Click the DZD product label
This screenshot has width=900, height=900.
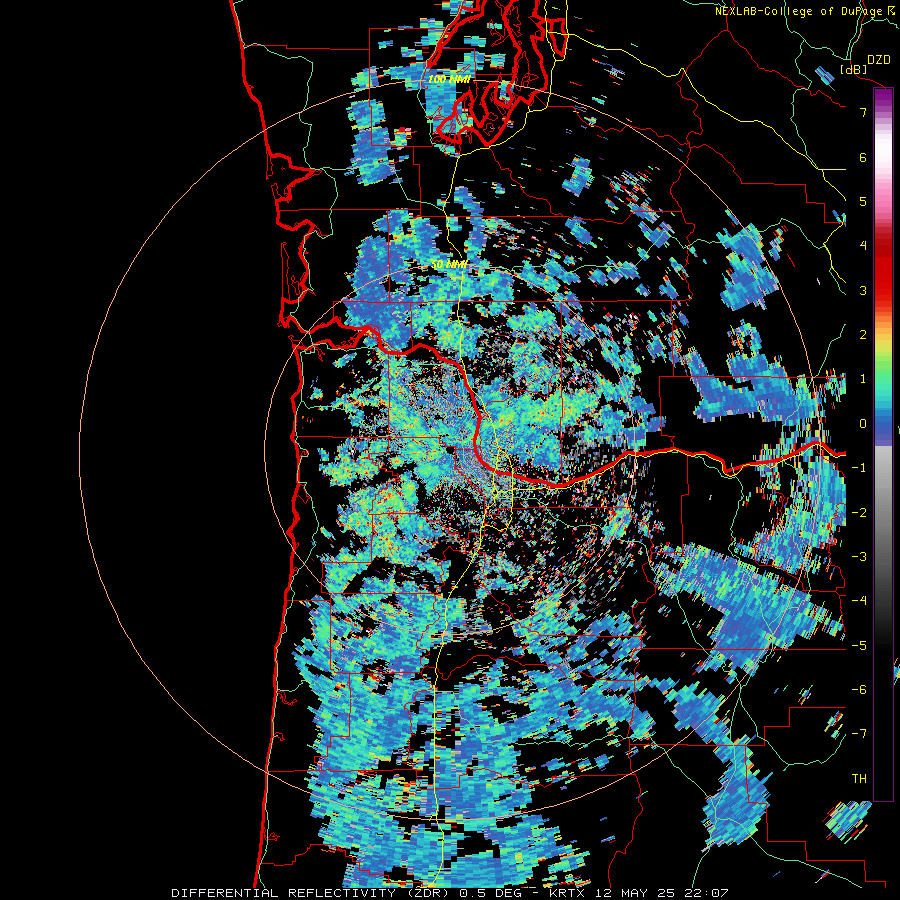click(x=878, y=59)
